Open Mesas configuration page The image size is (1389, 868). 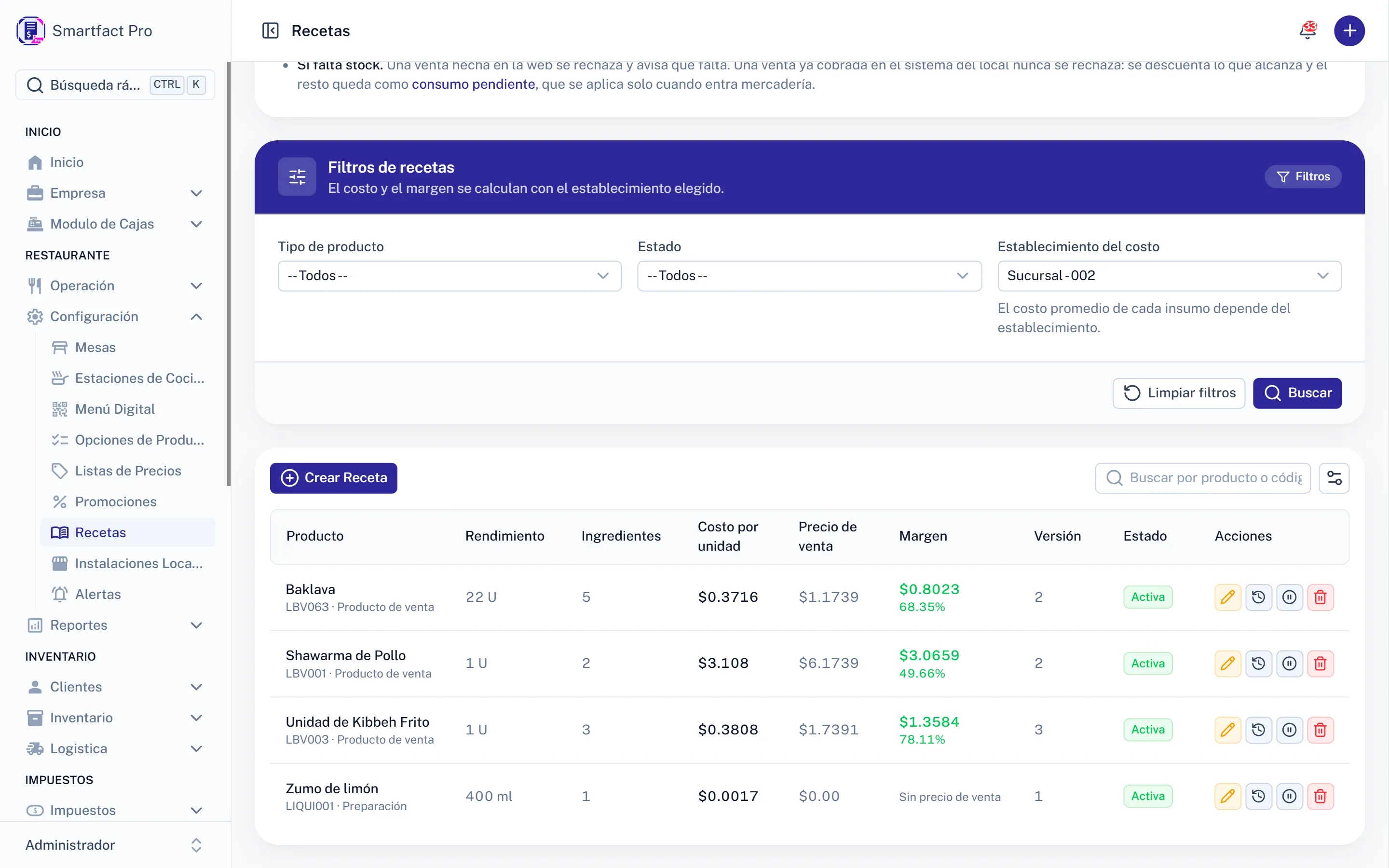pyautogui.click(x=127, y=347)
